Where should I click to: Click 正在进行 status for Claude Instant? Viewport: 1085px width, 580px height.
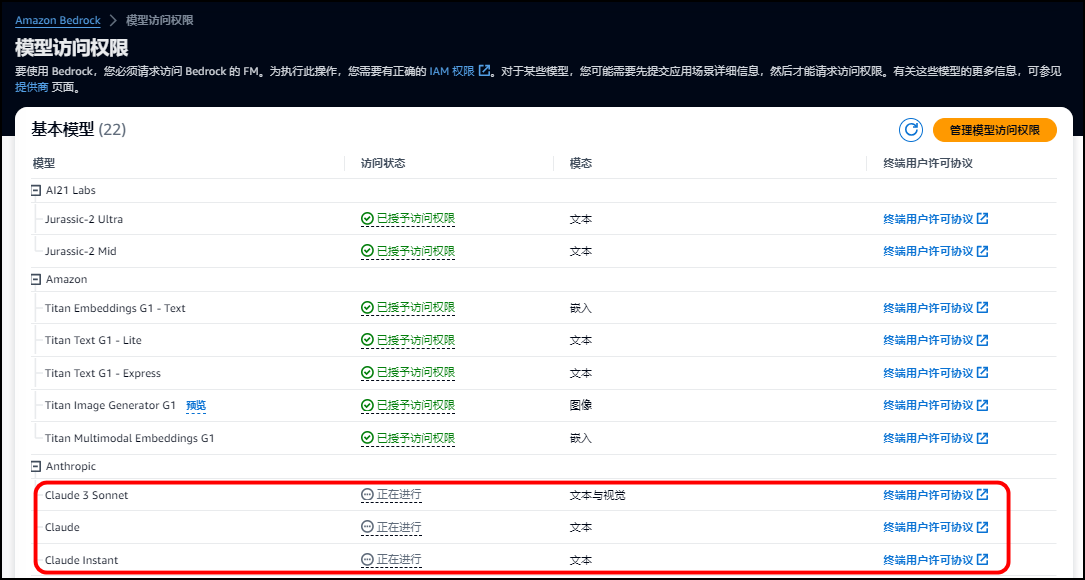tap(391, 560)
